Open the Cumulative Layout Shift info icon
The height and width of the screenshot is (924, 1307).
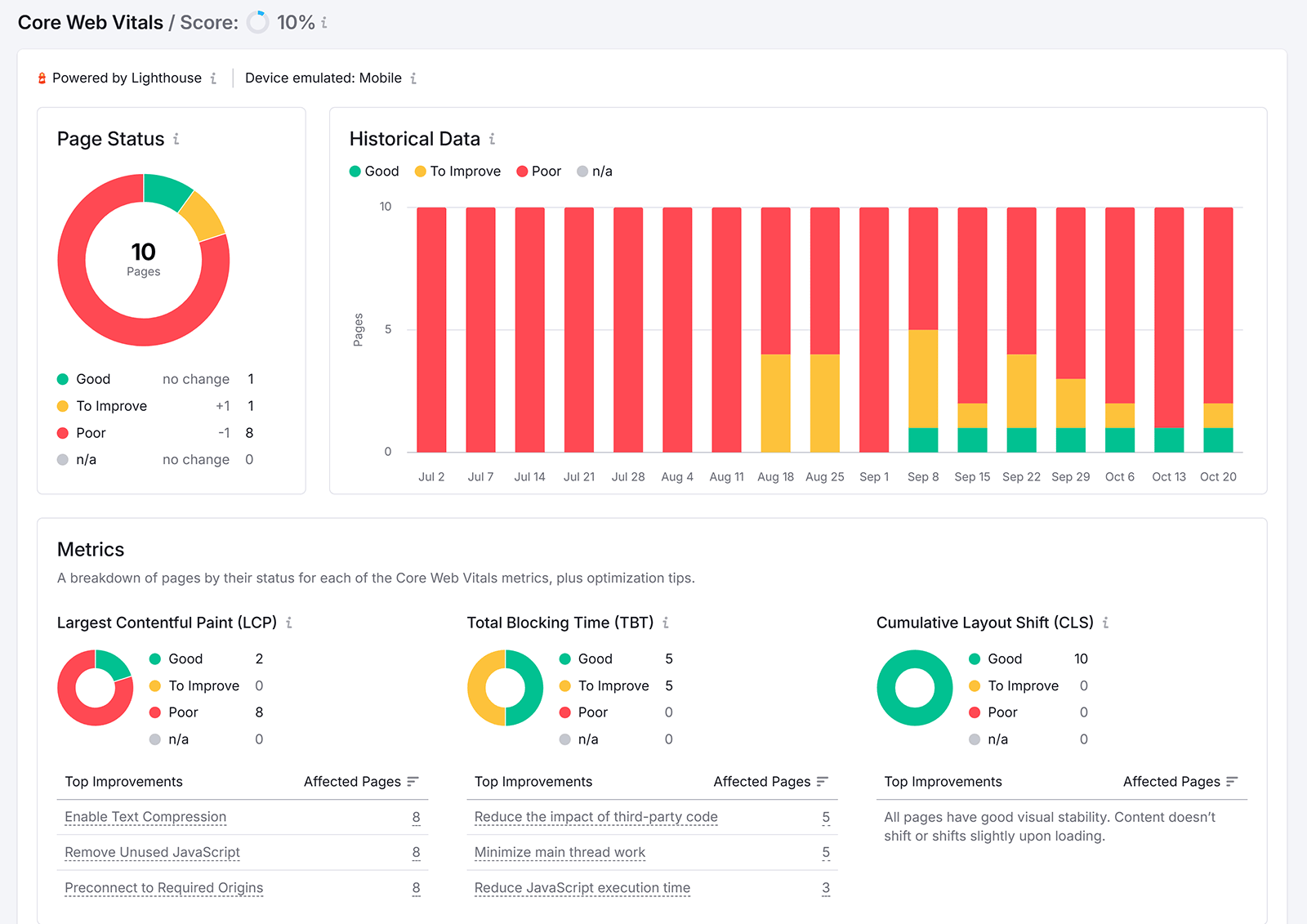point(1106,623)
